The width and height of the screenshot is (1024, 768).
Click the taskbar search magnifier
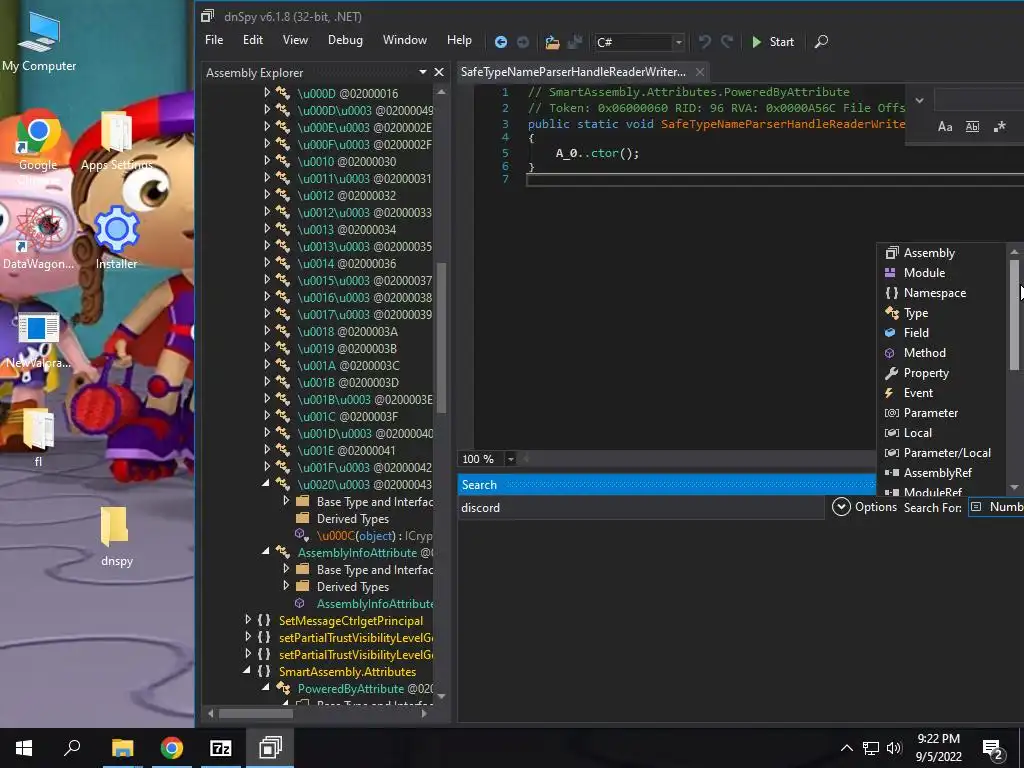(x=72, y=748)
